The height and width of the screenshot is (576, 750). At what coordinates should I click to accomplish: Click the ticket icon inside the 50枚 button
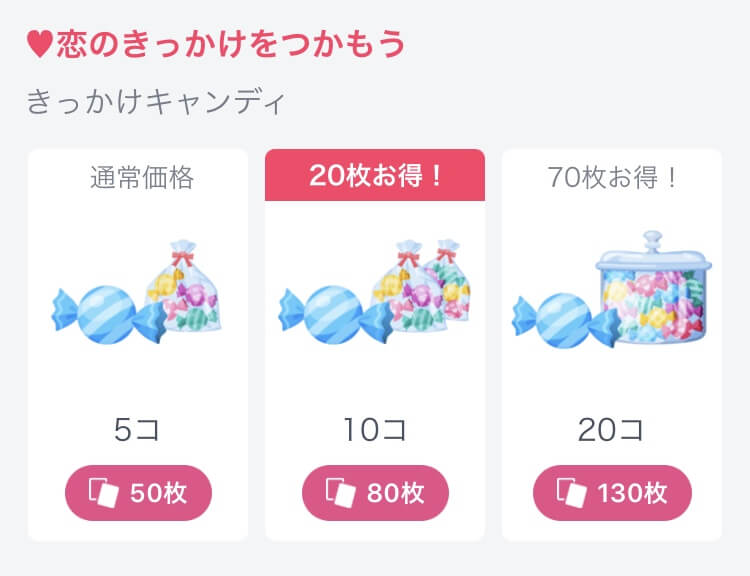coord(105,493)
